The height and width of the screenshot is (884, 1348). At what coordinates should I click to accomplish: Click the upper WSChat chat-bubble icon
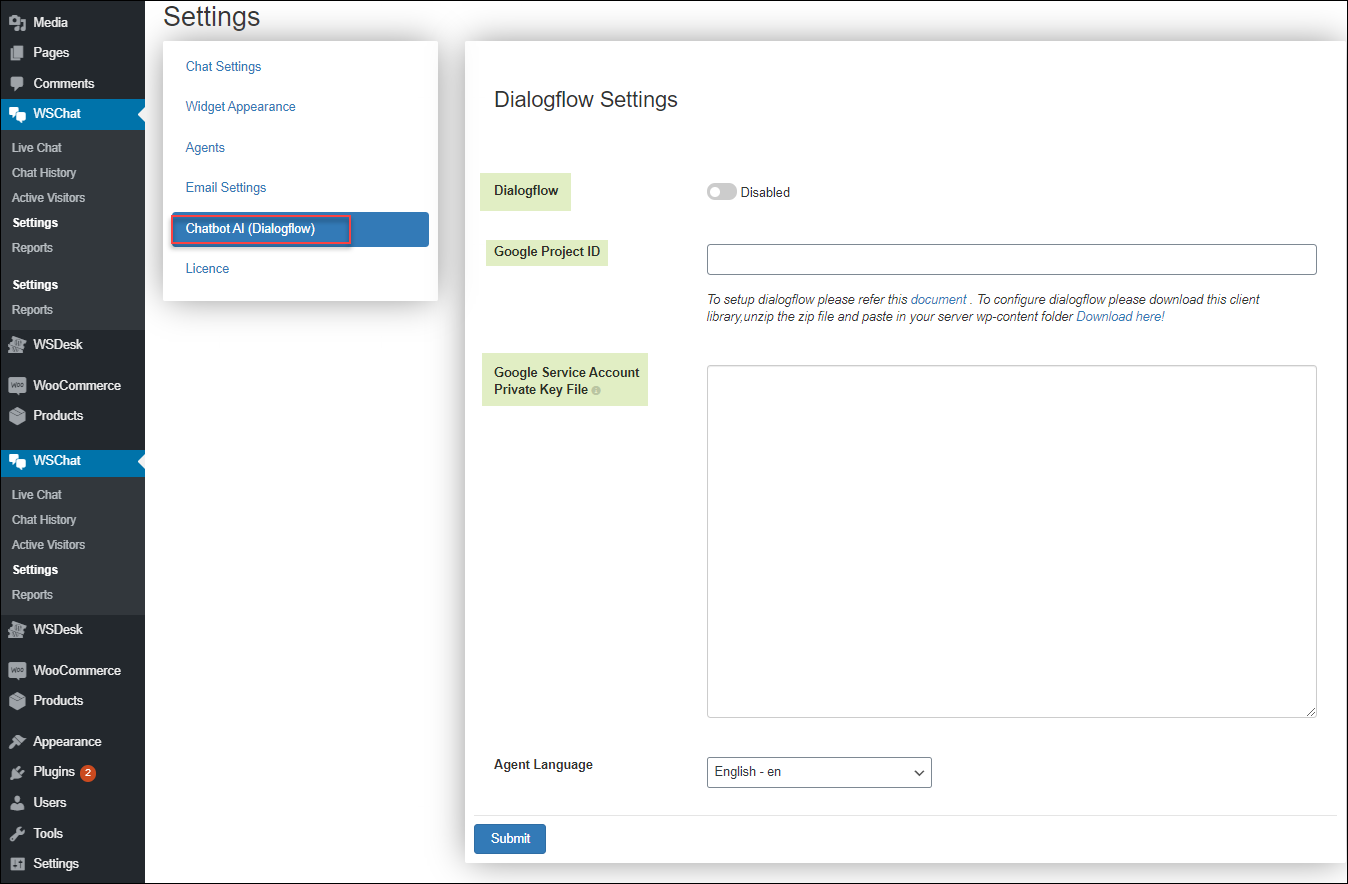pyautogui.click(x=17, y=114)
